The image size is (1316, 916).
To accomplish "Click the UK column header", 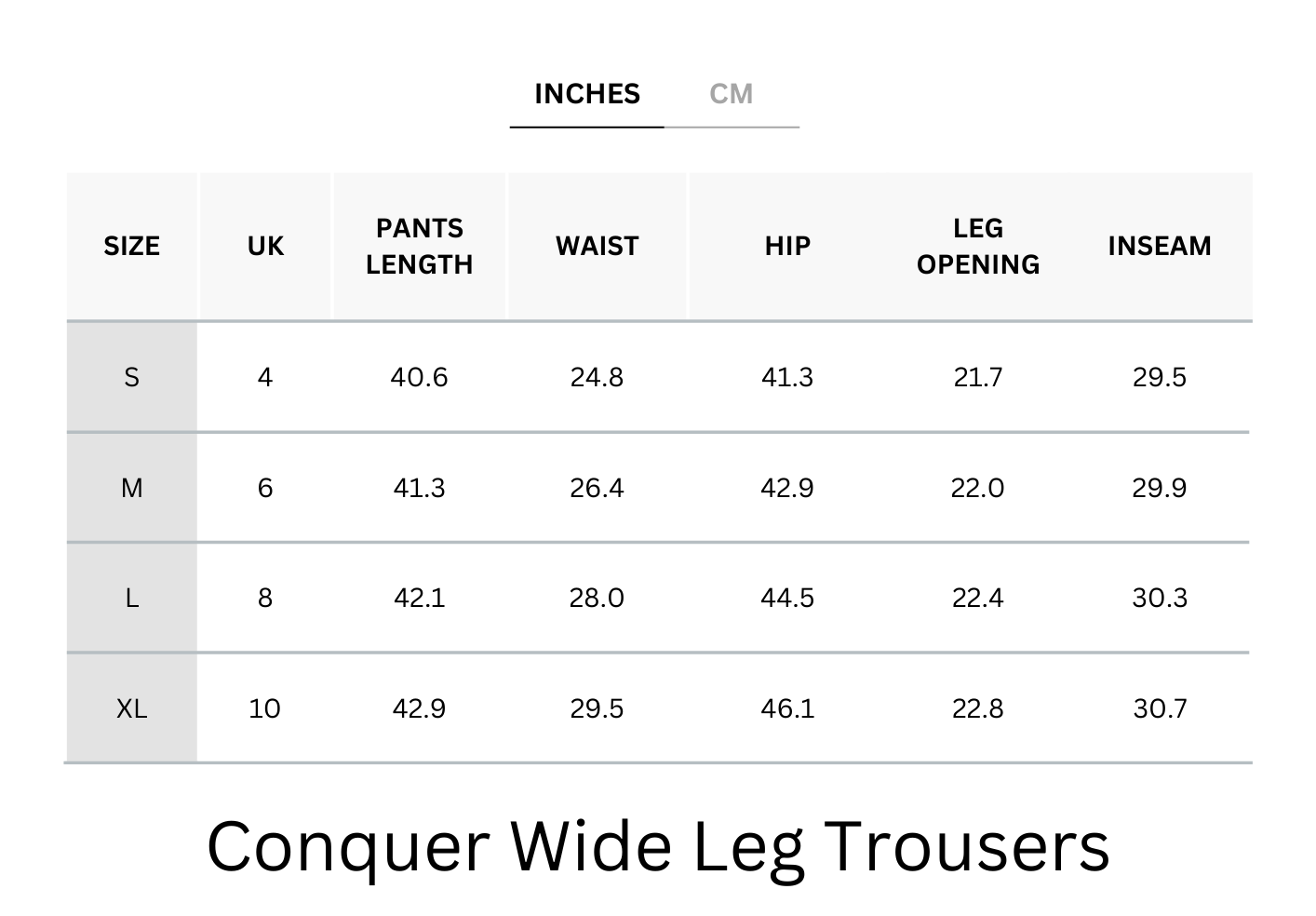I will pos(265,246).
